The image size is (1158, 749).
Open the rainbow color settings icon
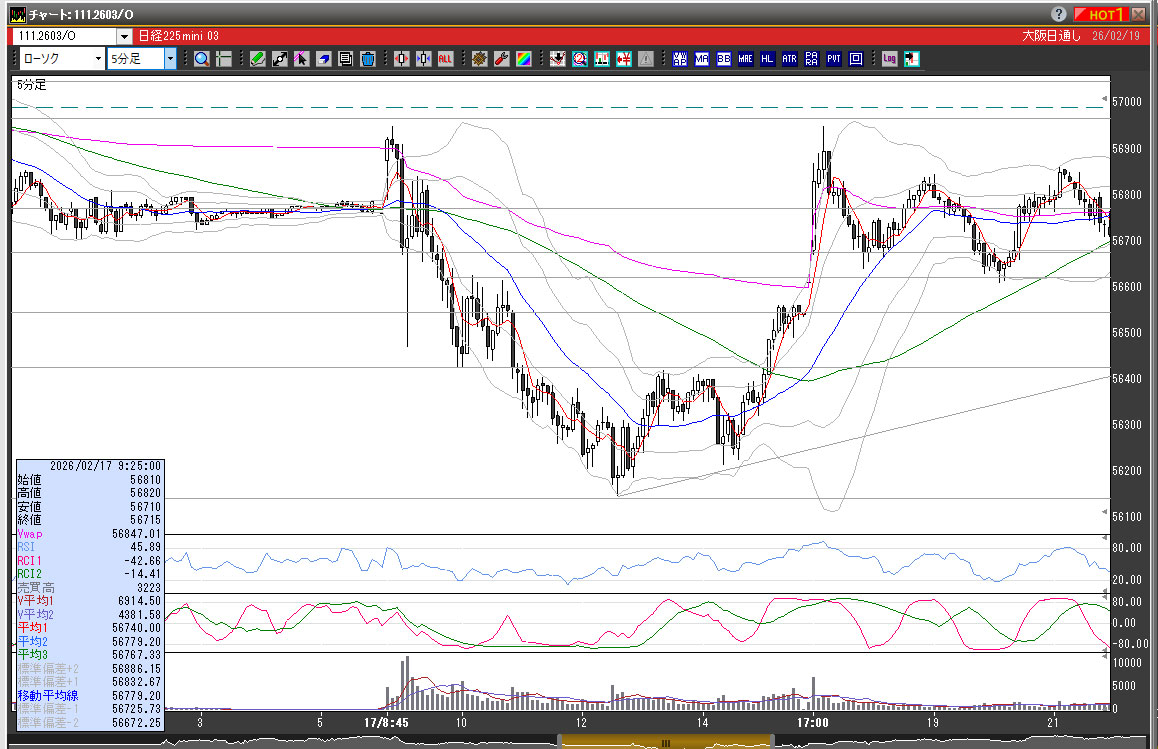(x=523, y=59)
